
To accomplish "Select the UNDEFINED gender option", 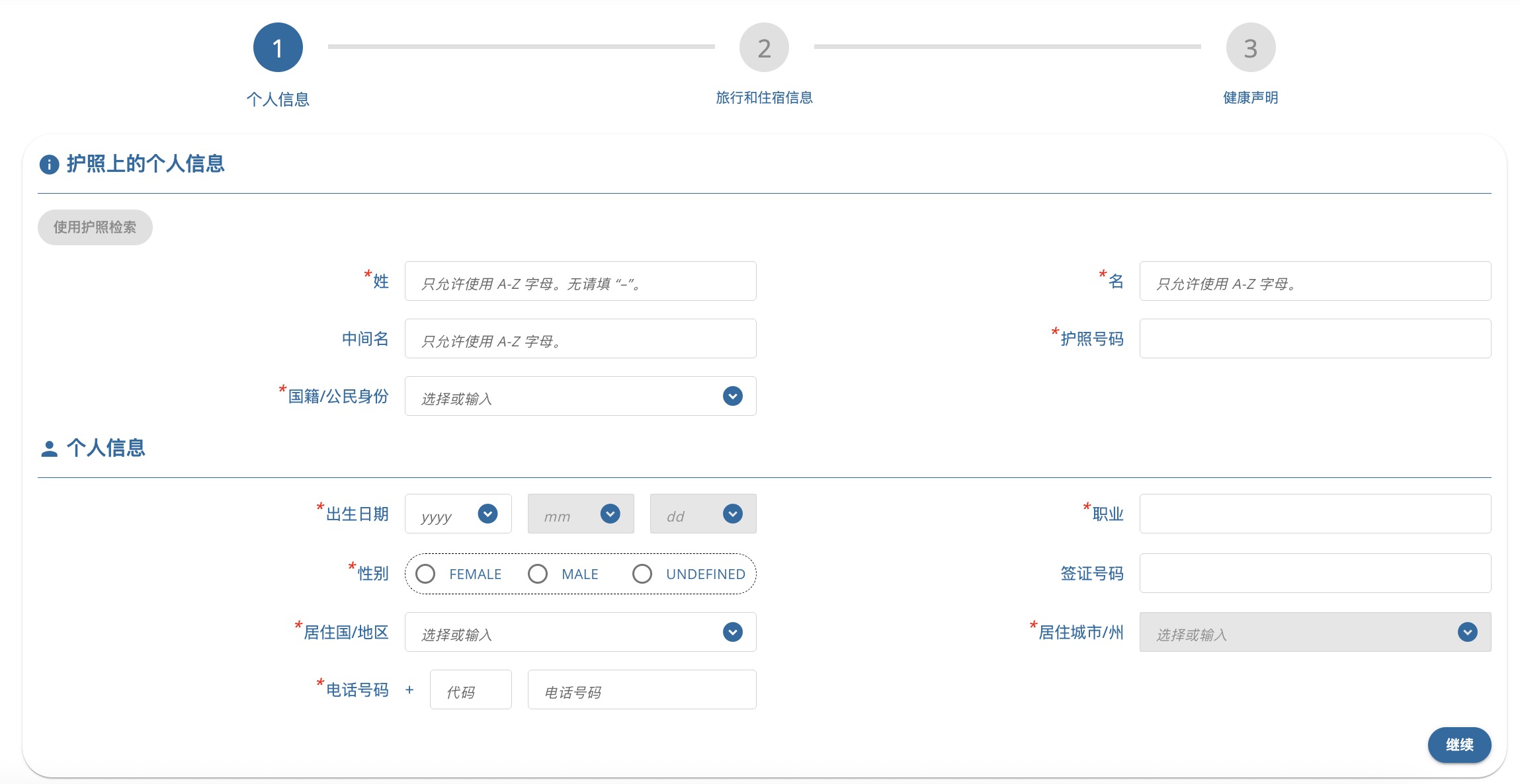I will (x=642, y=574).
